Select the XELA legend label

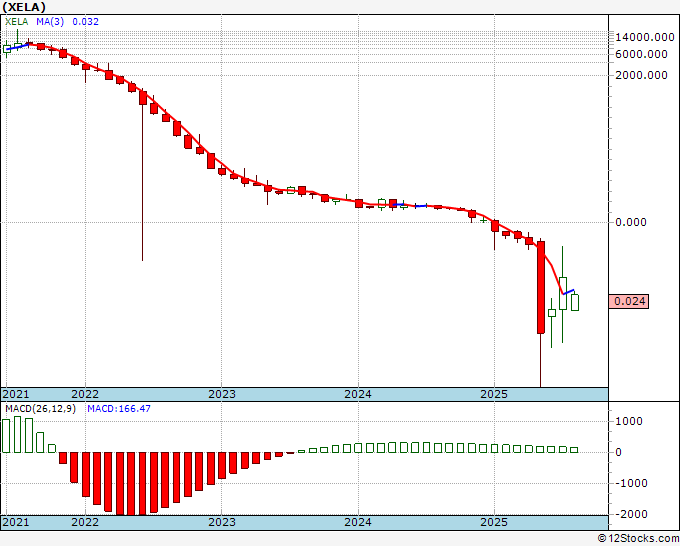[x=16, y=22]
